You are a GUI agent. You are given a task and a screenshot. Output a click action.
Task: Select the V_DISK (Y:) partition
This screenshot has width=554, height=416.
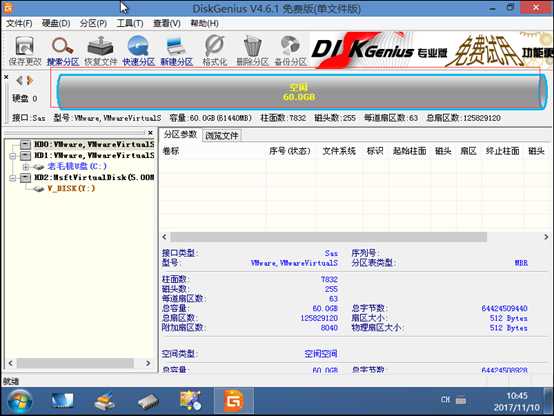pos(71,188)
